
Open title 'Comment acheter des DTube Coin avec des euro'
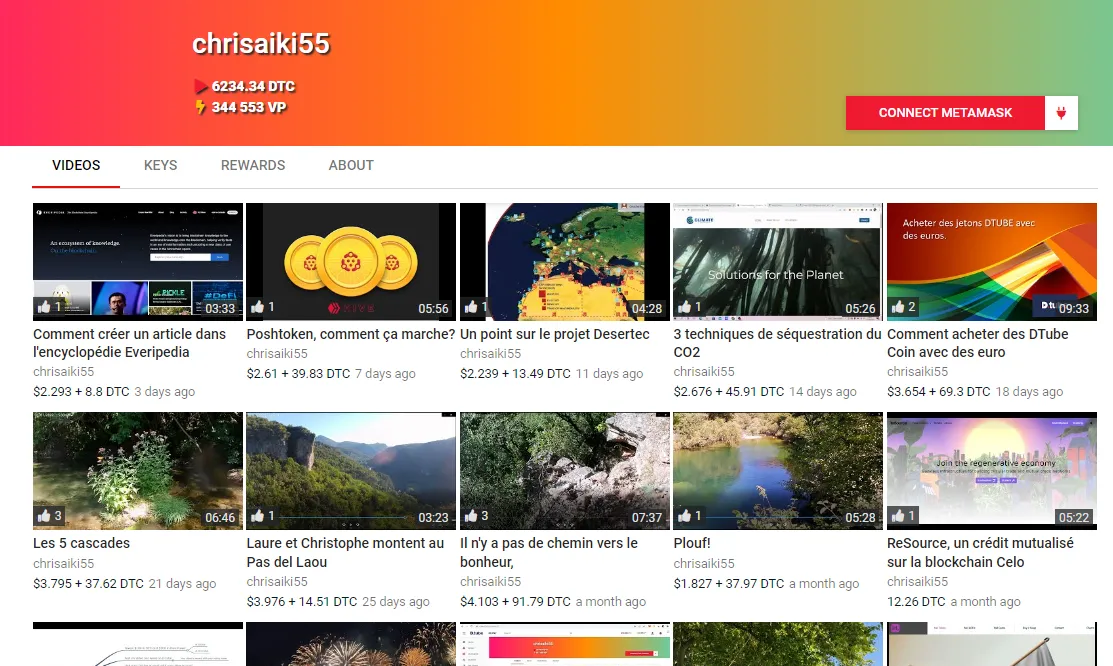[977, 343]
